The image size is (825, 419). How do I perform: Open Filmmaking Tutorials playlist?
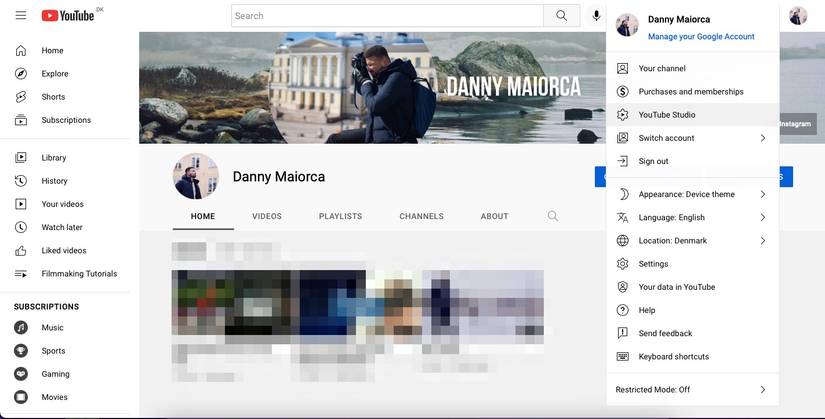(65, 273)
